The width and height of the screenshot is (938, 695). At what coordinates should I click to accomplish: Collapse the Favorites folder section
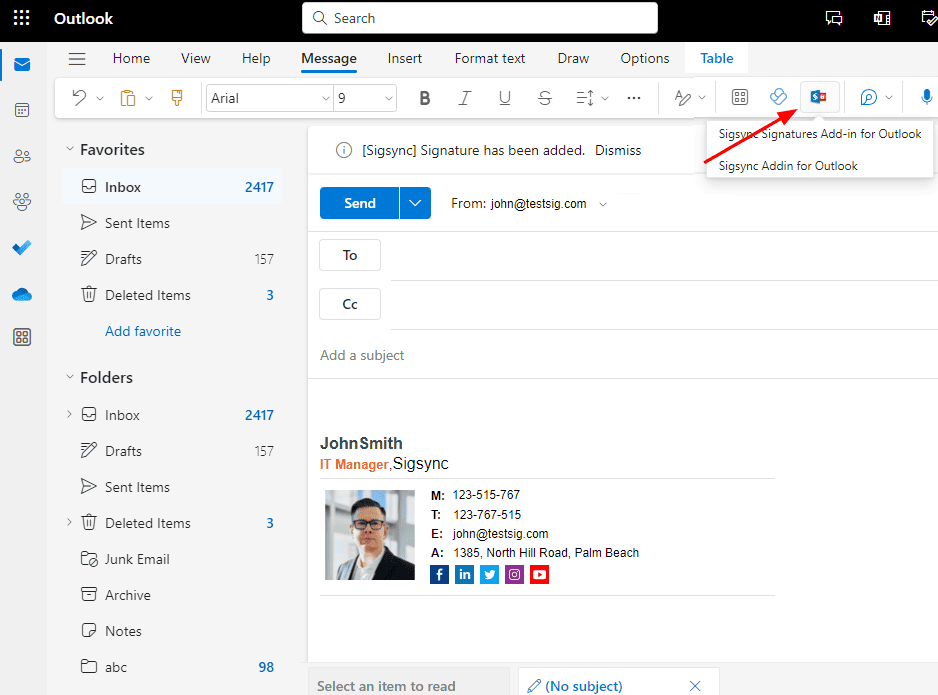pyautogui.click(x=70, y=150)
